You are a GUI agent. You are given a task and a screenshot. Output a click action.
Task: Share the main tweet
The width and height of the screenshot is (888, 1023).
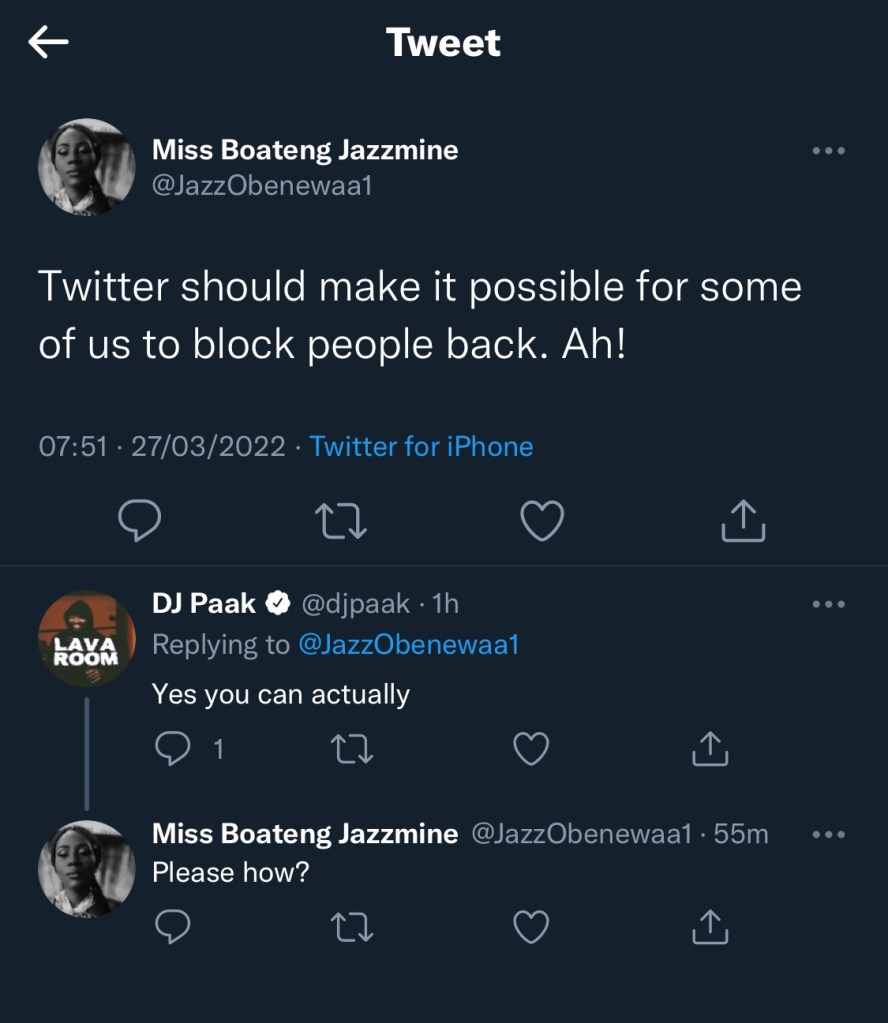point(743,521)
